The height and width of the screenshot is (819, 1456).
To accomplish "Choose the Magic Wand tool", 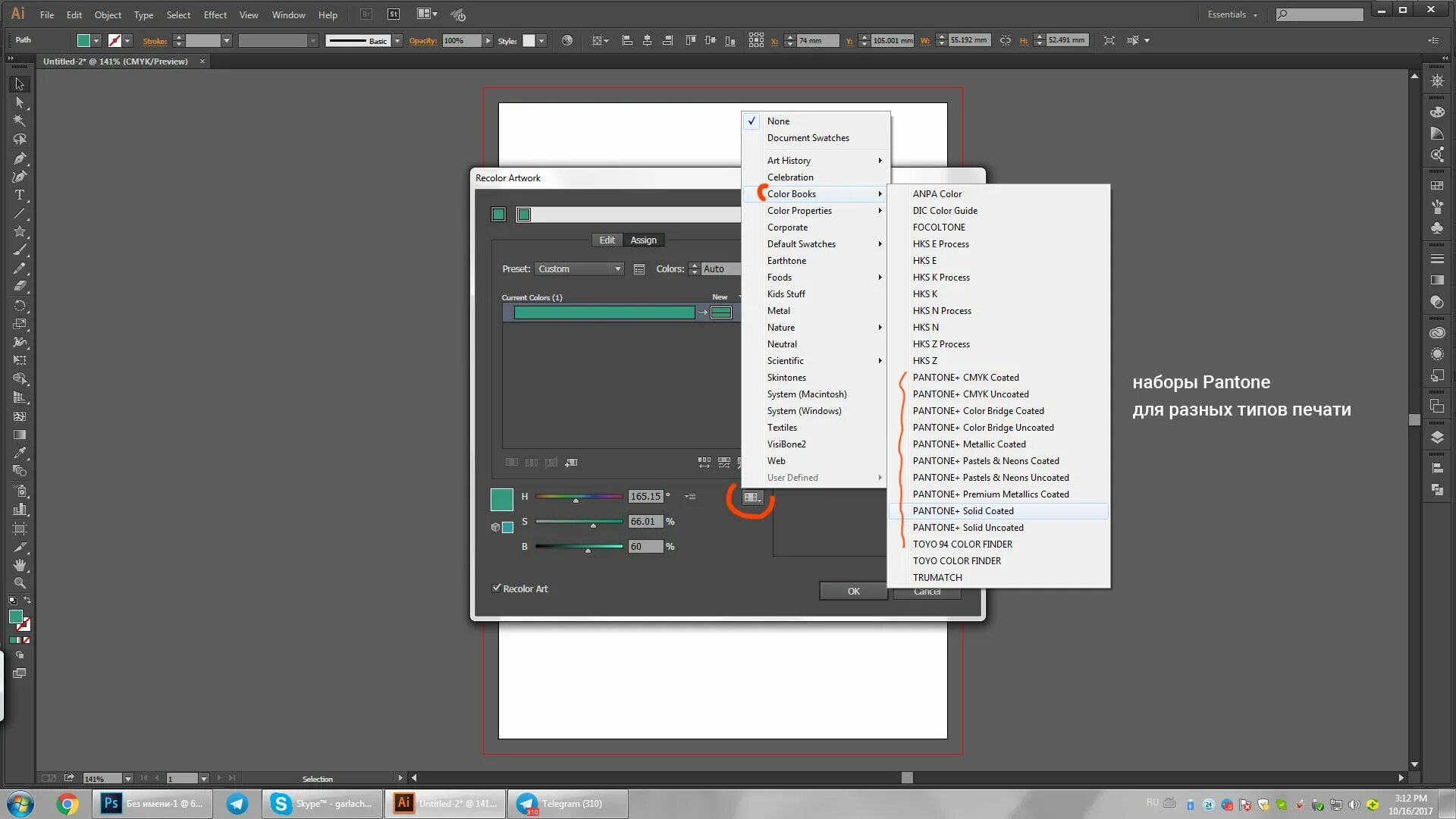I will (20, 121).
